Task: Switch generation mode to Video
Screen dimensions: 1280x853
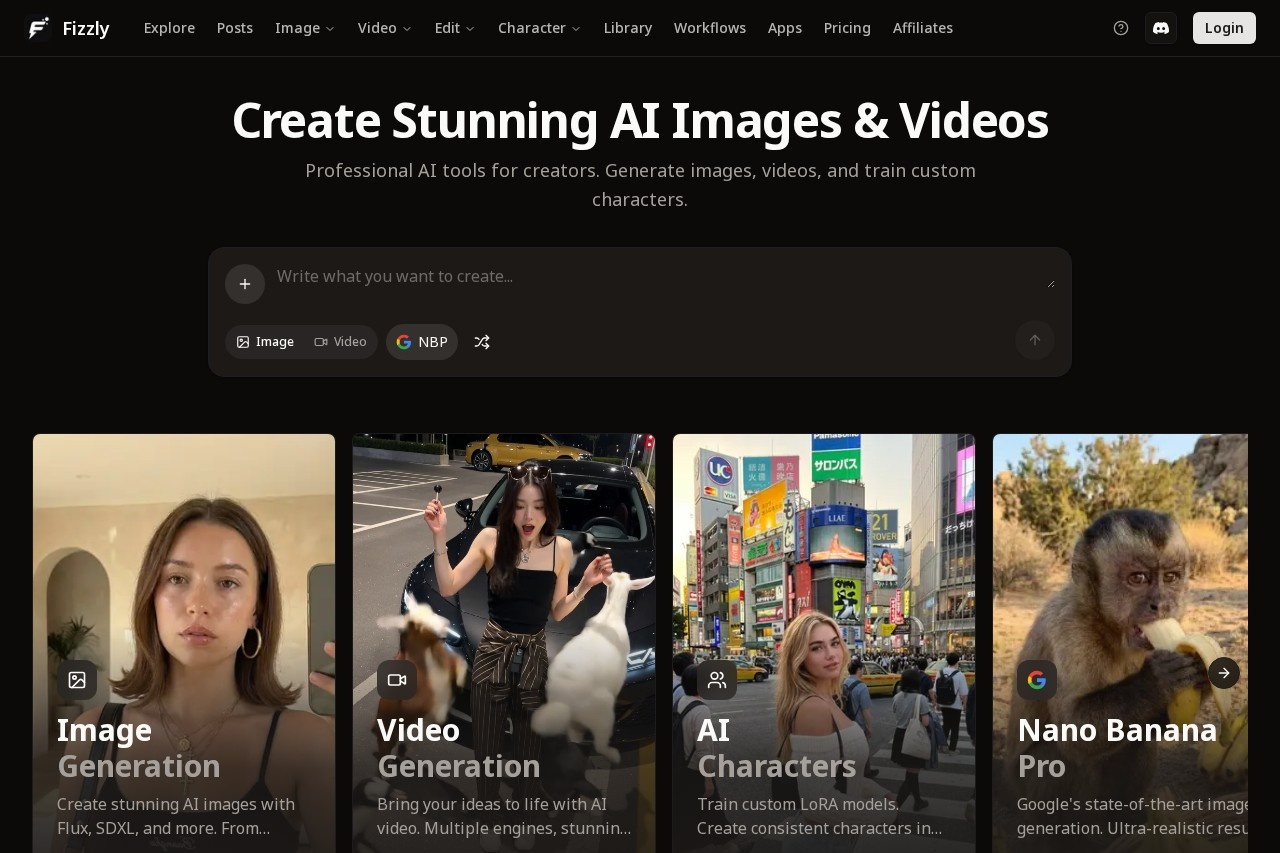Action: pos(341,342)
